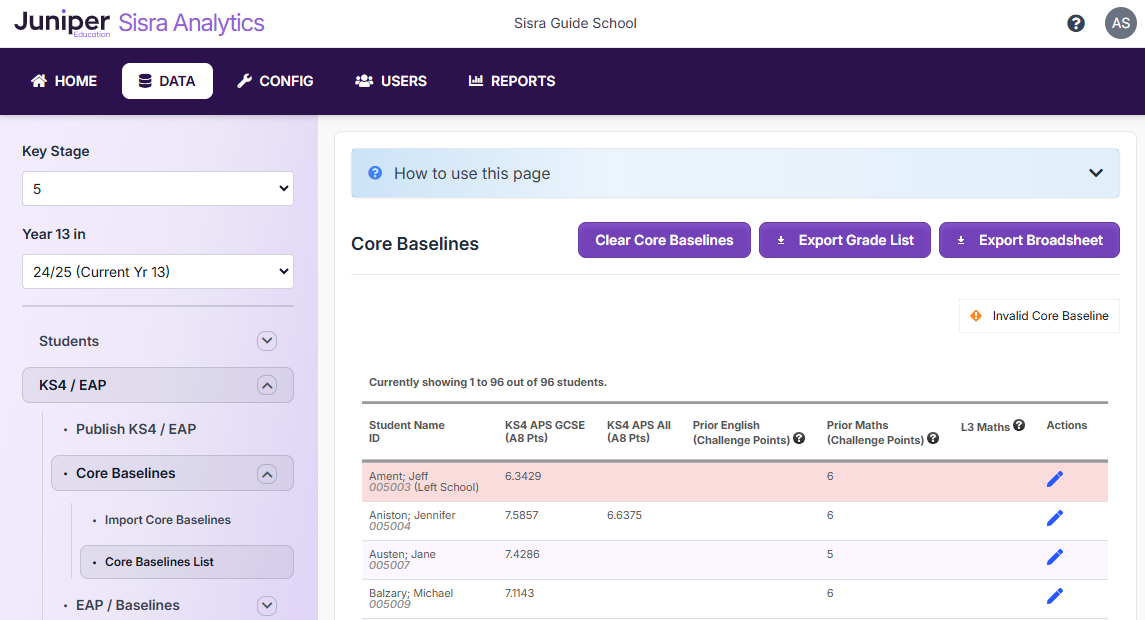Image resolution: width=1145 pixels, height=620 pixels.
Task: Click Prior Maths help question mark icon
Action: 933,439
